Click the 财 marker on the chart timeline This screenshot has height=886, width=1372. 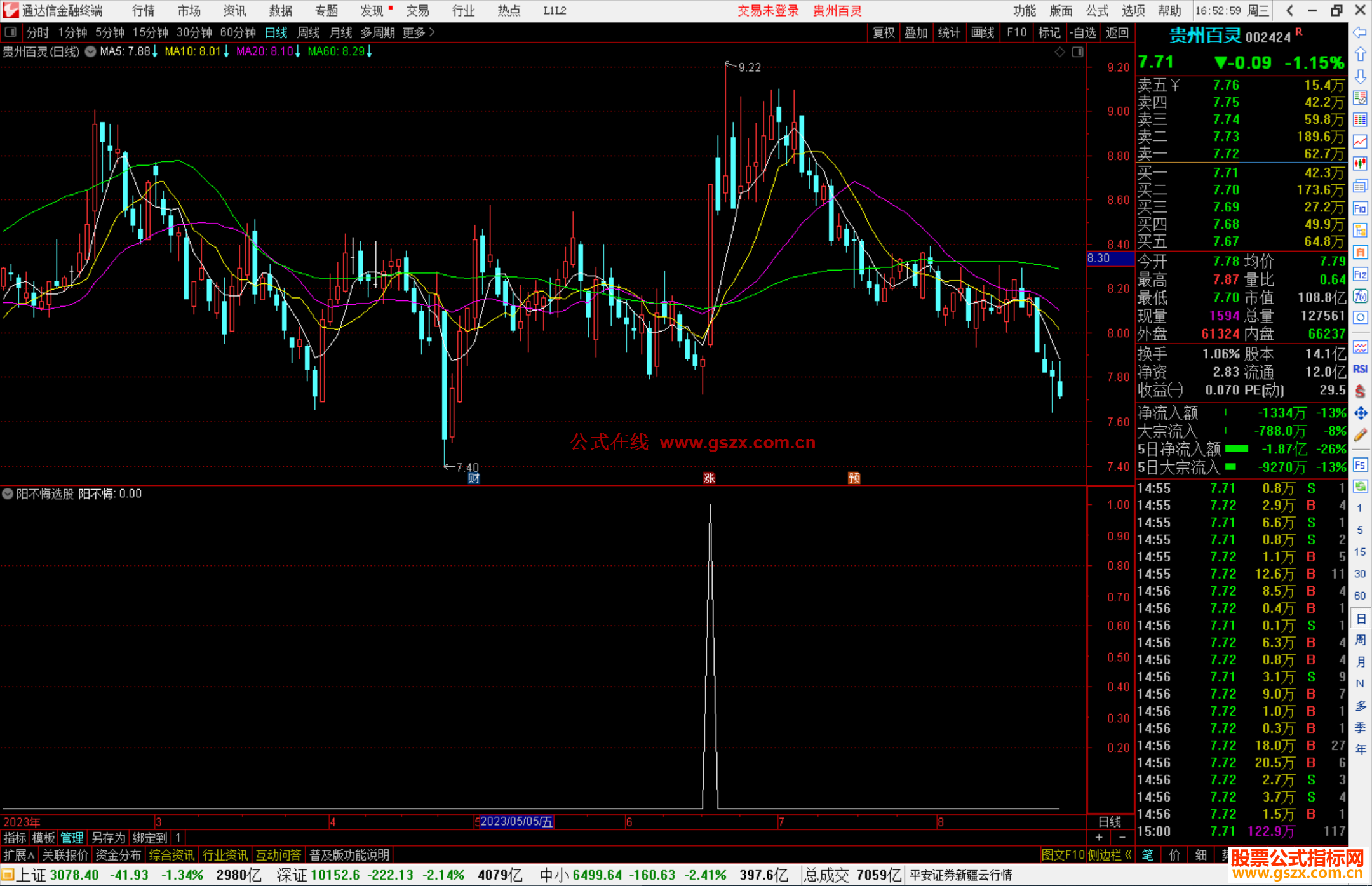pos(473,478)
